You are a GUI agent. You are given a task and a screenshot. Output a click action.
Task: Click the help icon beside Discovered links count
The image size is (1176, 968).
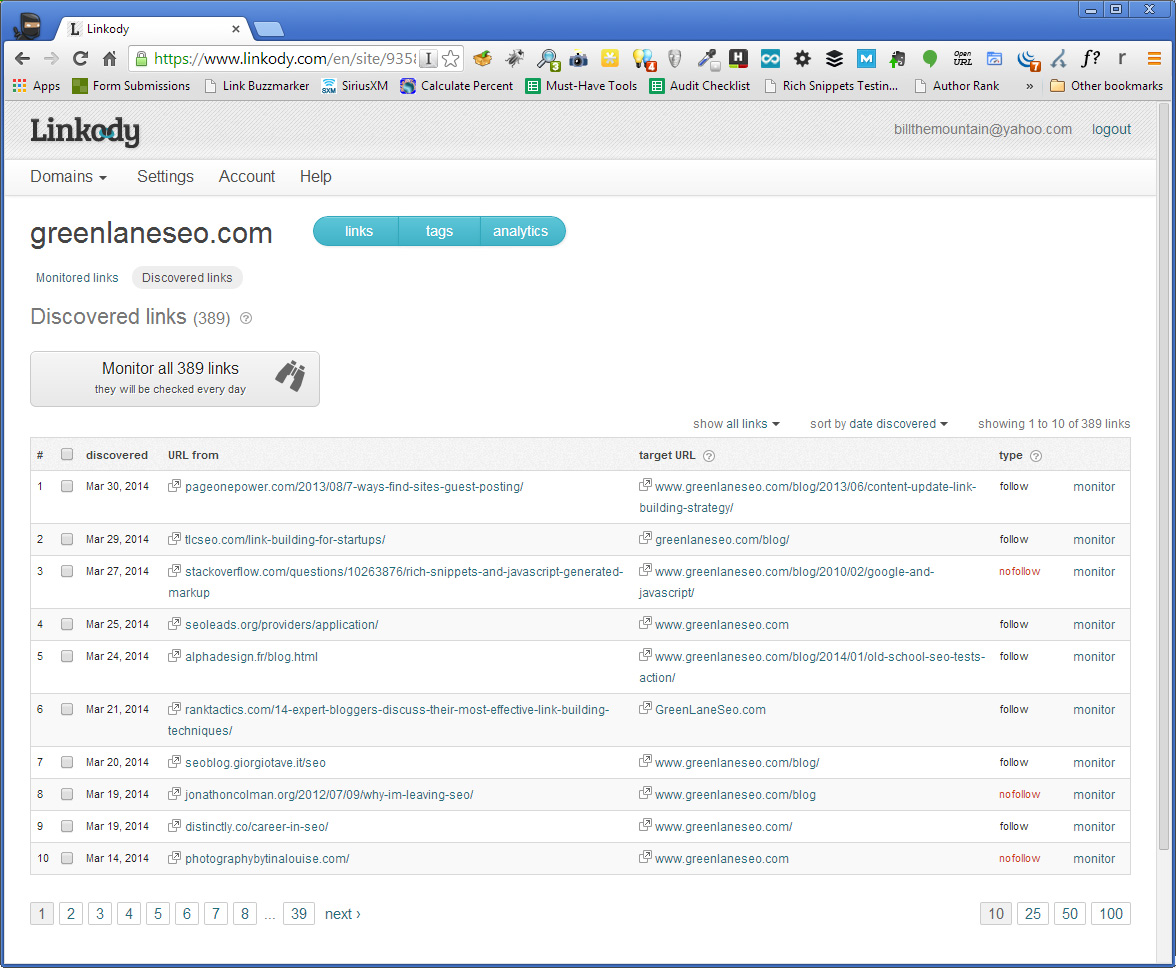click(x=246, y=319)
